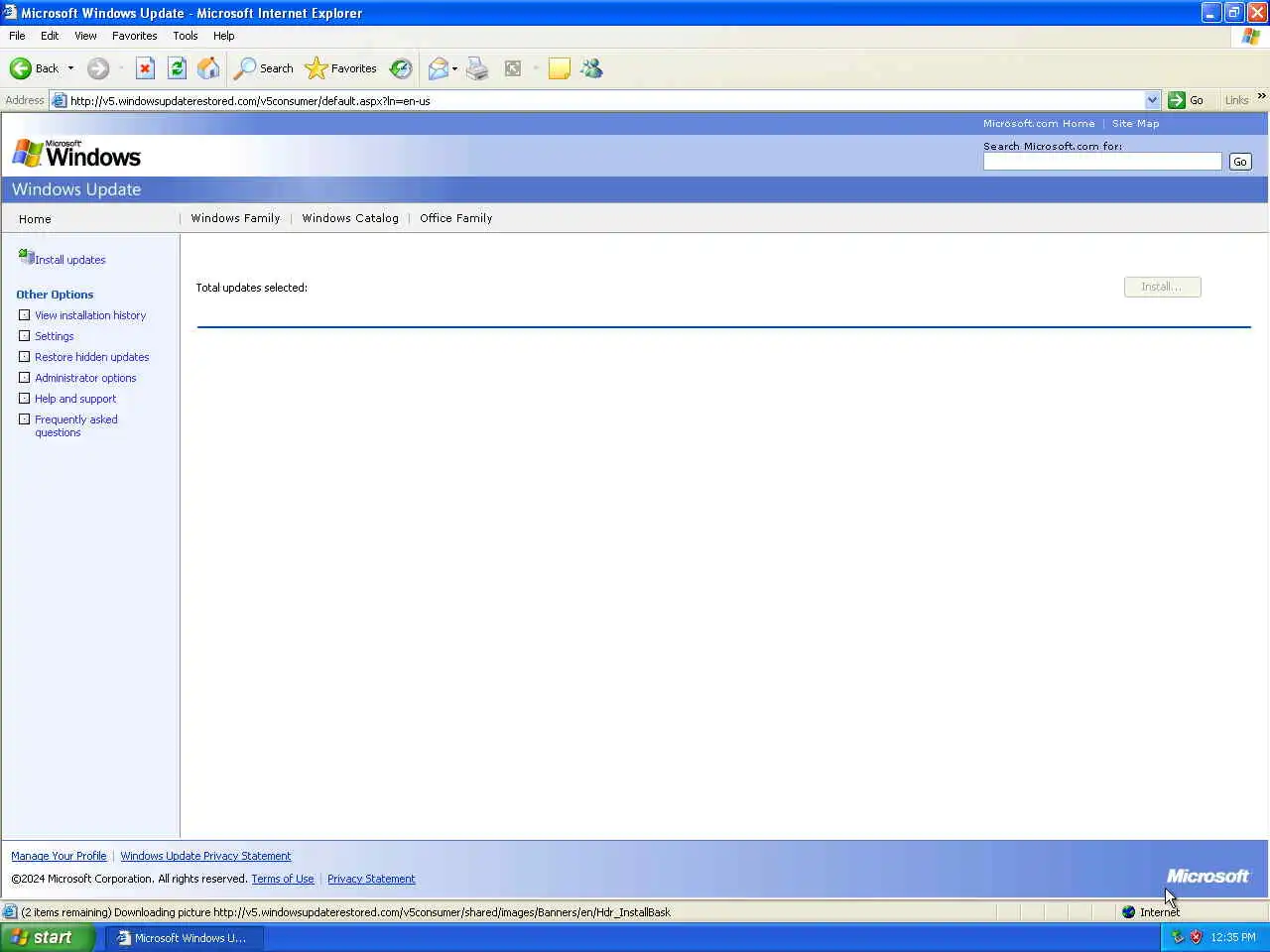The image size is (1270, 952).
Task: Open the Terms of Use link
Action: coord(283,879)
